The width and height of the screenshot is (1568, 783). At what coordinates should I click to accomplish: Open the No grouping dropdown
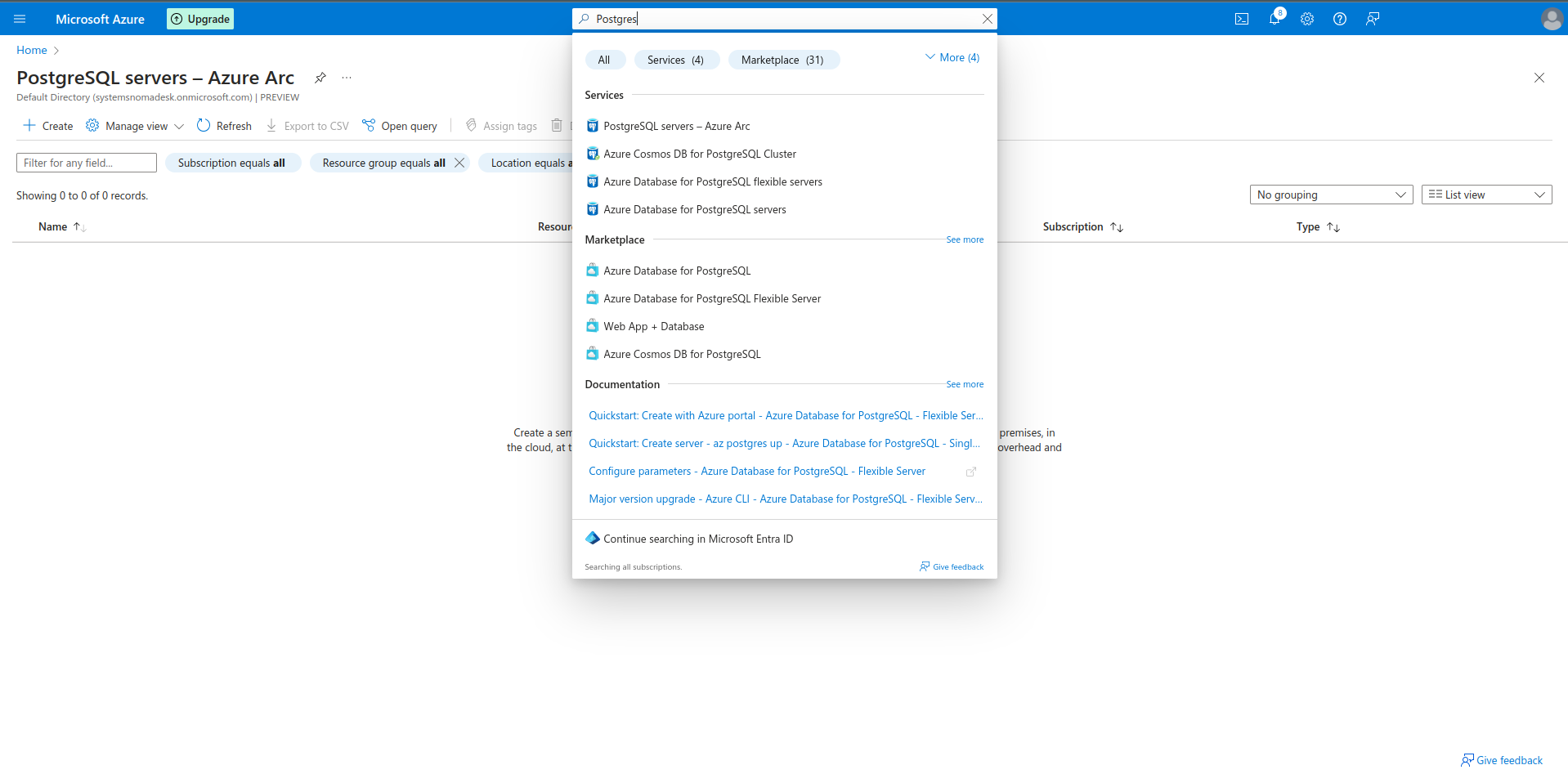(1331, 195)
